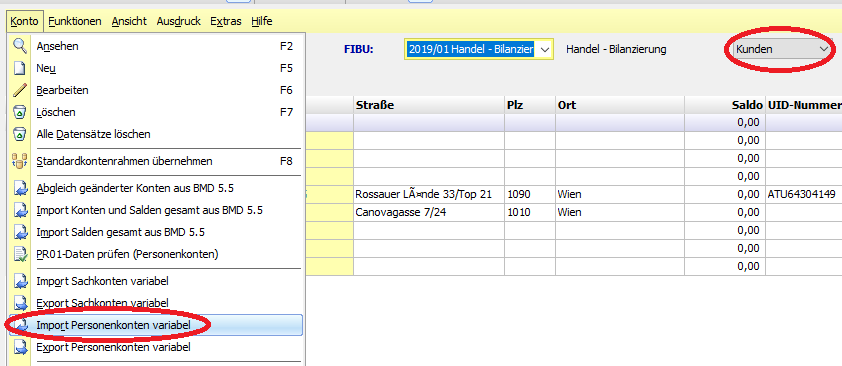Click the Standardkontenrahmen übernehmen database icon
Viewport: 842px width, 366px height.
click(20, 161)
